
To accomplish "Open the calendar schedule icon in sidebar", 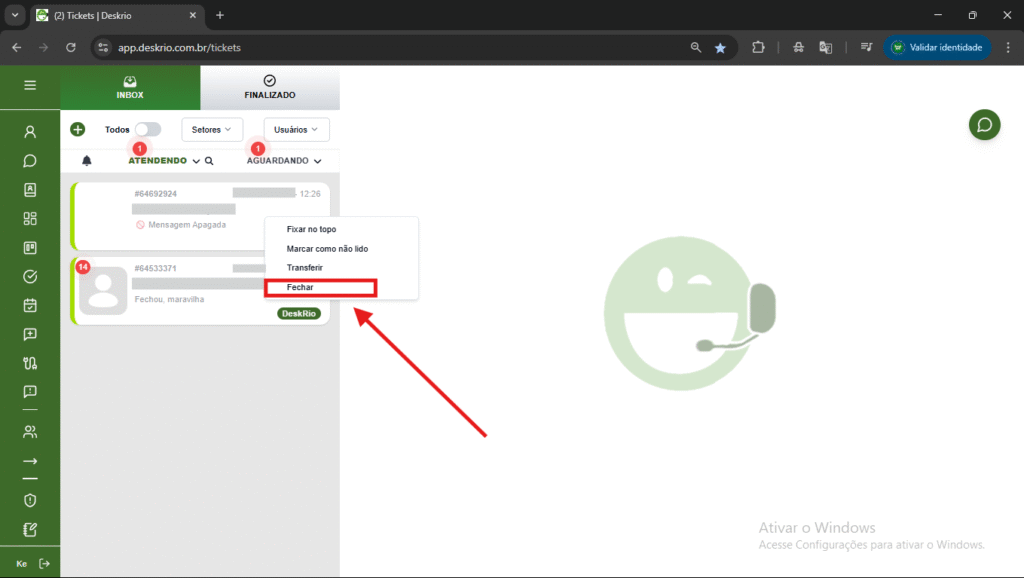I will [x=30, y=305].
